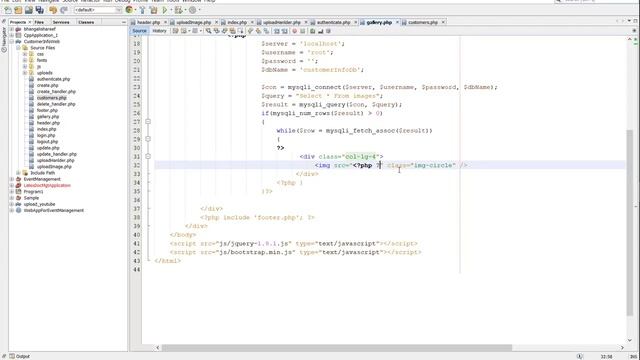Click the Save All toolbar icon

tap(40, 10)
